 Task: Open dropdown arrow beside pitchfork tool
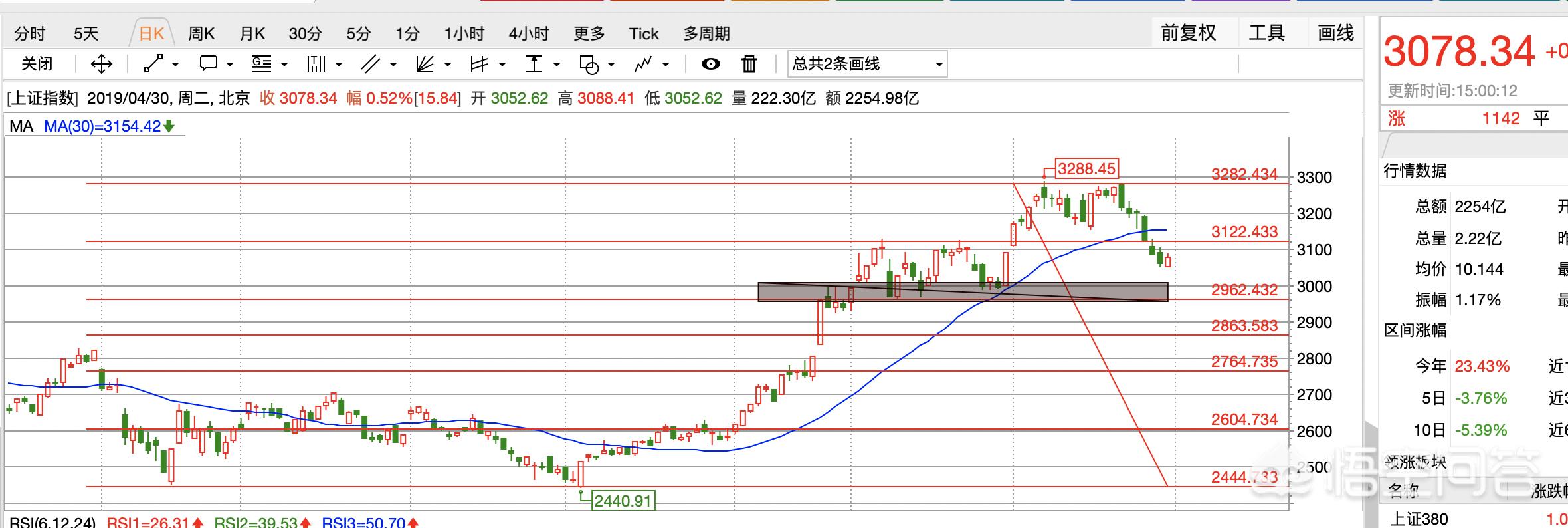click(502, 65)
